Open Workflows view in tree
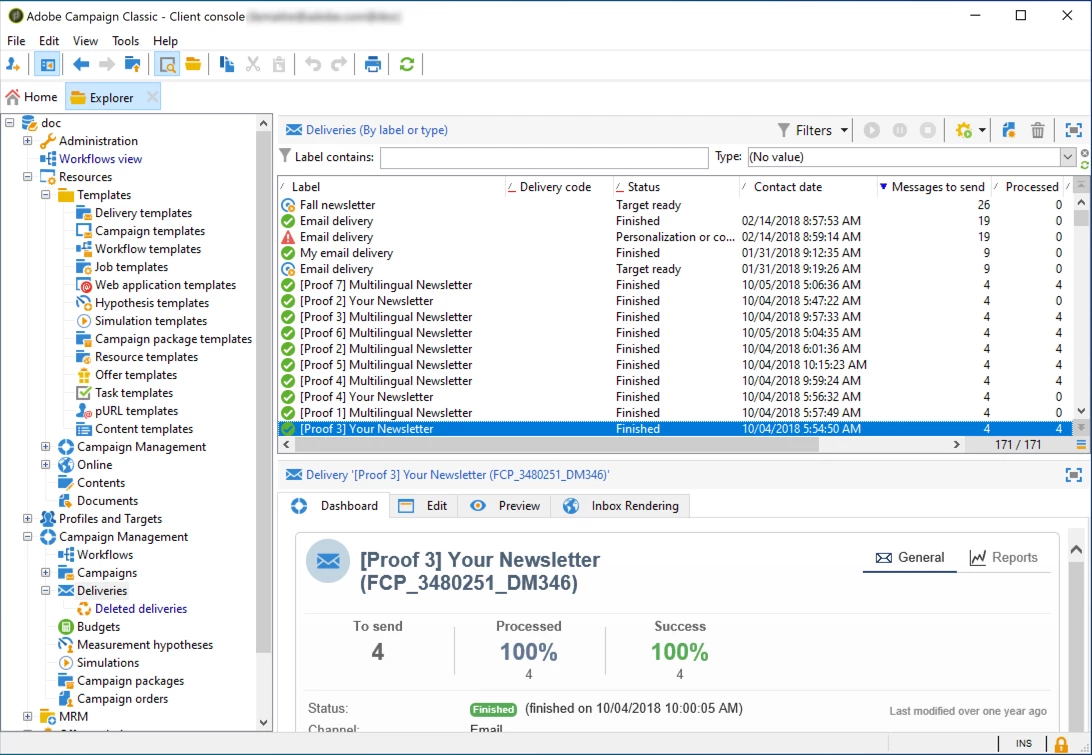This screenshot has height=755, width=1092. point(100,159)
